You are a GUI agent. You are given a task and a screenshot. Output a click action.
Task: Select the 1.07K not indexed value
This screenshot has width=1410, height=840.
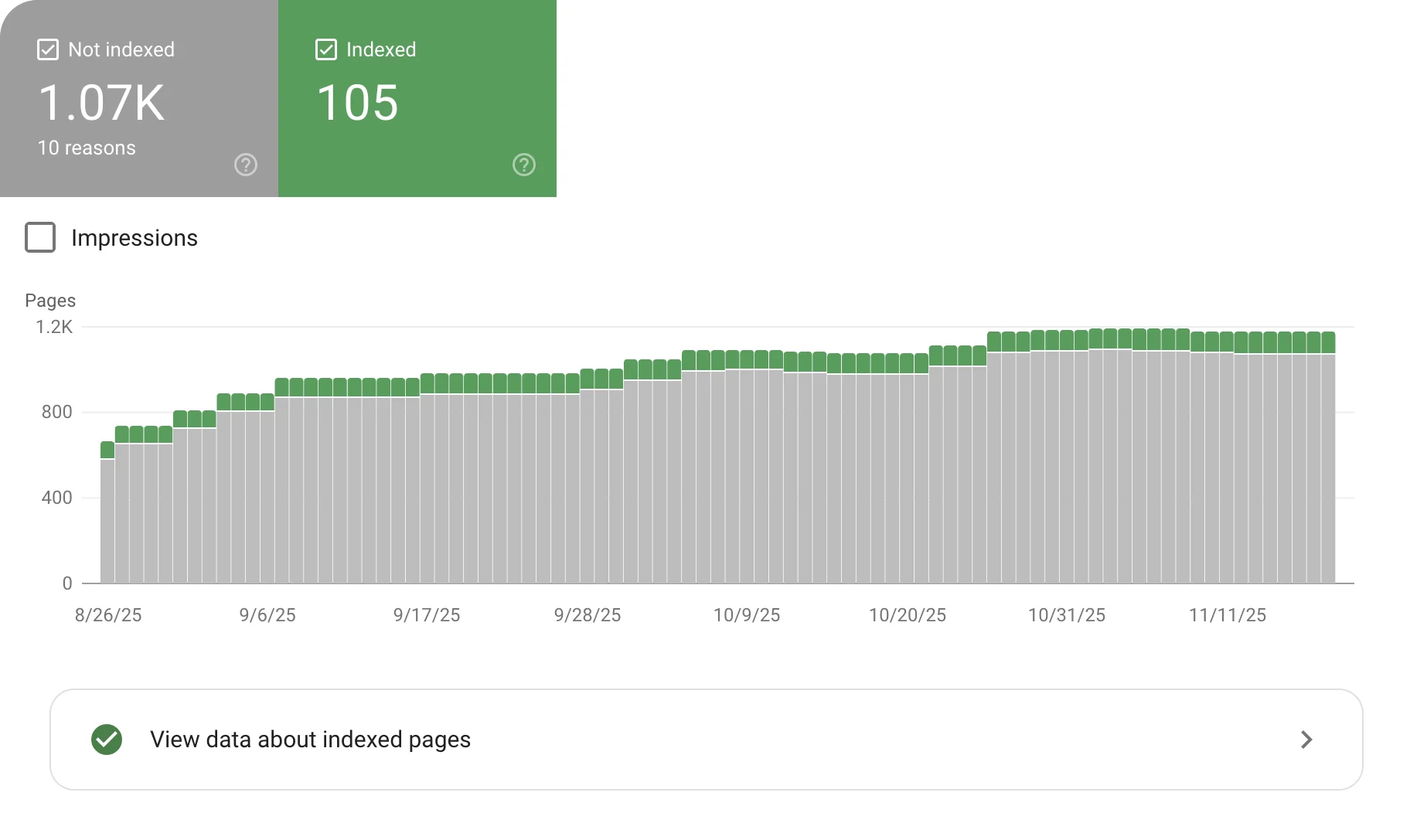(x=101, y=103)
